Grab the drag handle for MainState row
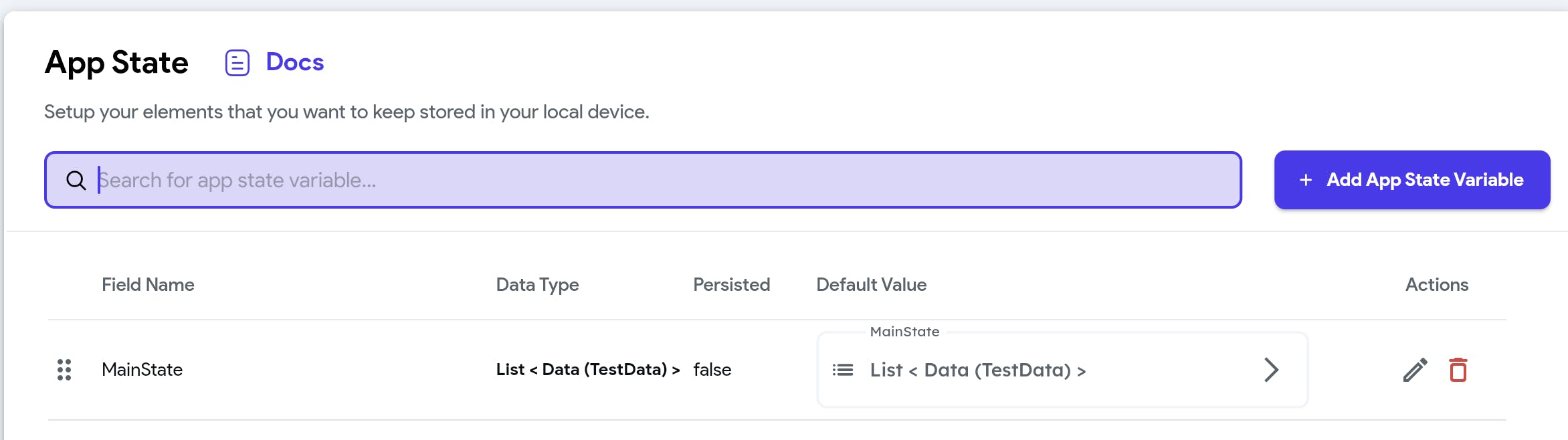1568x440 pixels. tap(64, 370)
